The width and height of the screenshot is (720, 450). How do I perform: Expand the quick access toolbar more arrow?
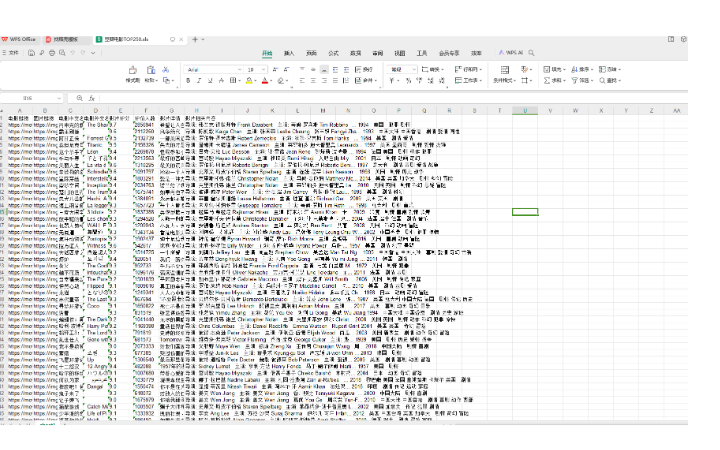[x=93, y=53]
